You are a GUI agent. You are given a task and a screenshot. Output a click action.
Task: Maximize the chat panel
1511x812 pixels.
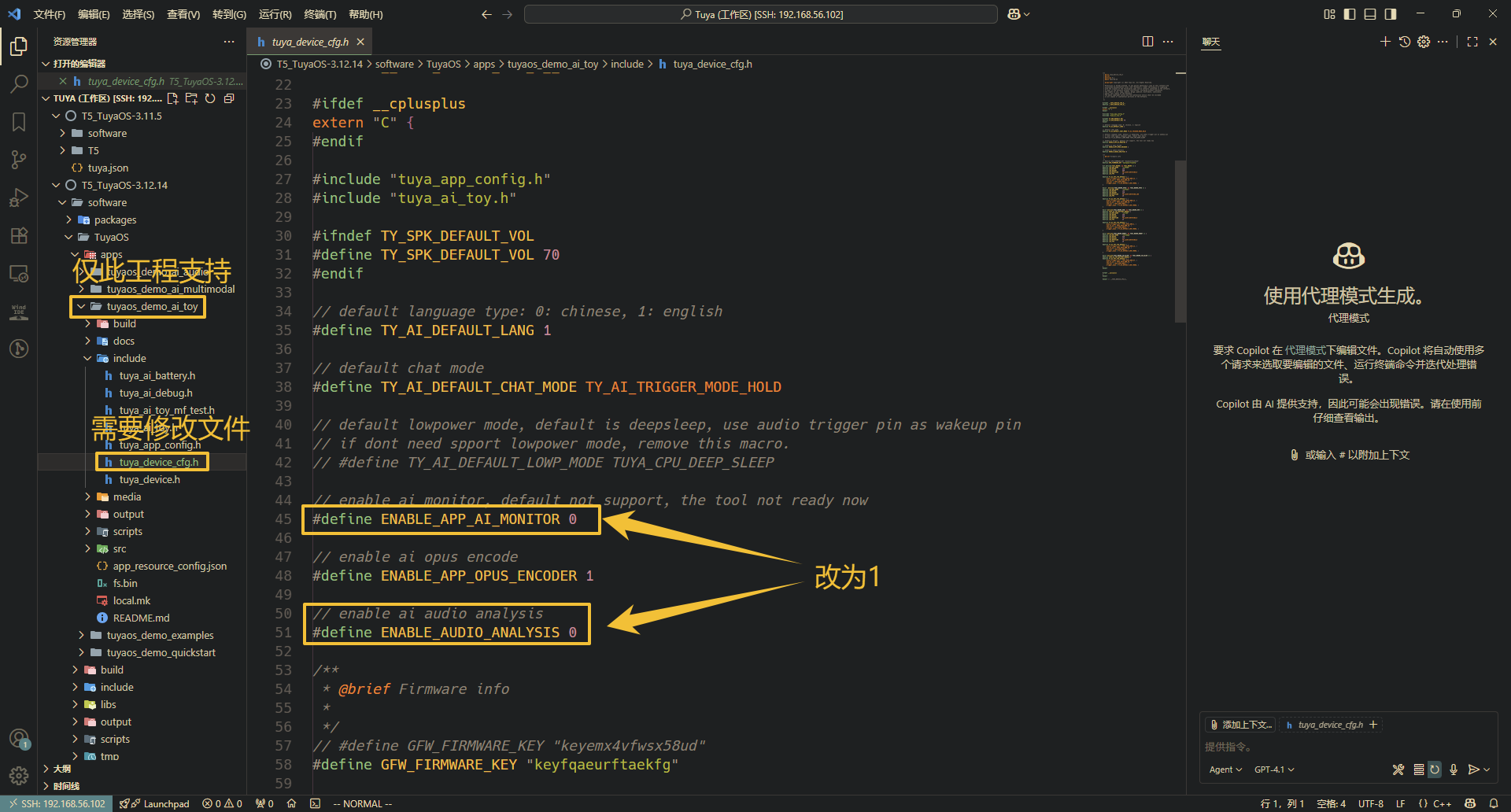click(1472, 42)
